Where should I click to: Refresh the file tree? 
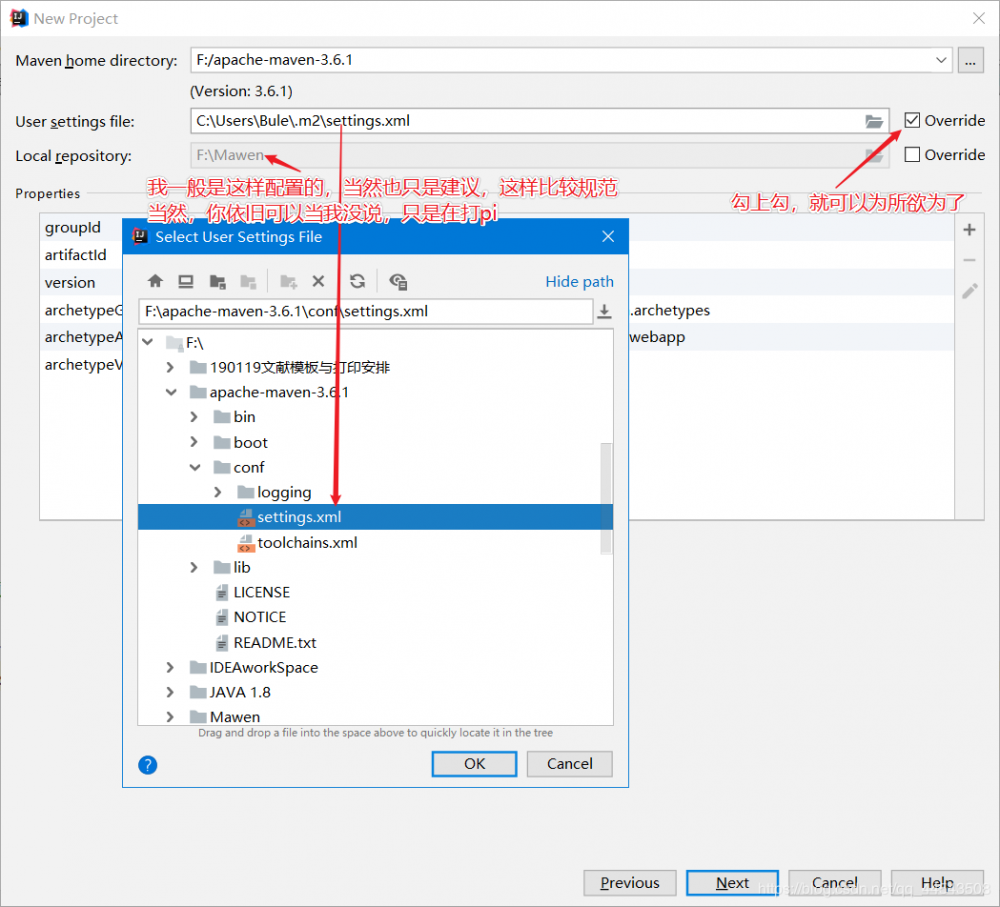358,281
